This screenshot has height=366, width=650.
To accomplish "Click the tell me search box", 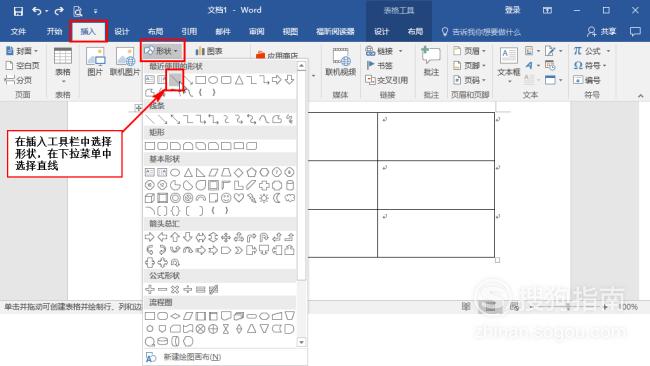I will [481, 32].
